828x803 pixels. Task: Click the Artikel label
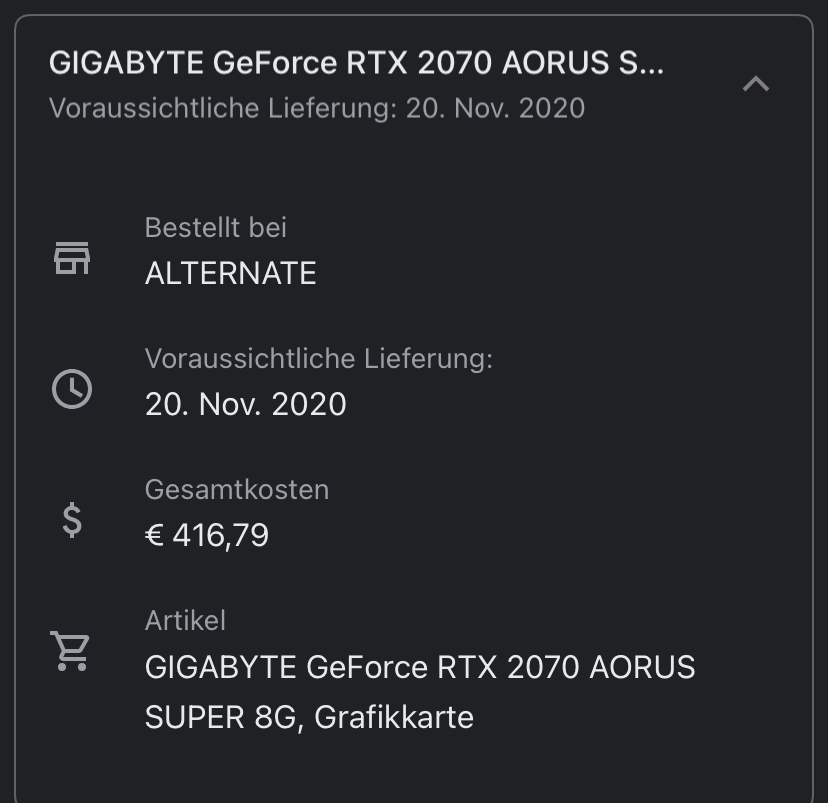185,621
